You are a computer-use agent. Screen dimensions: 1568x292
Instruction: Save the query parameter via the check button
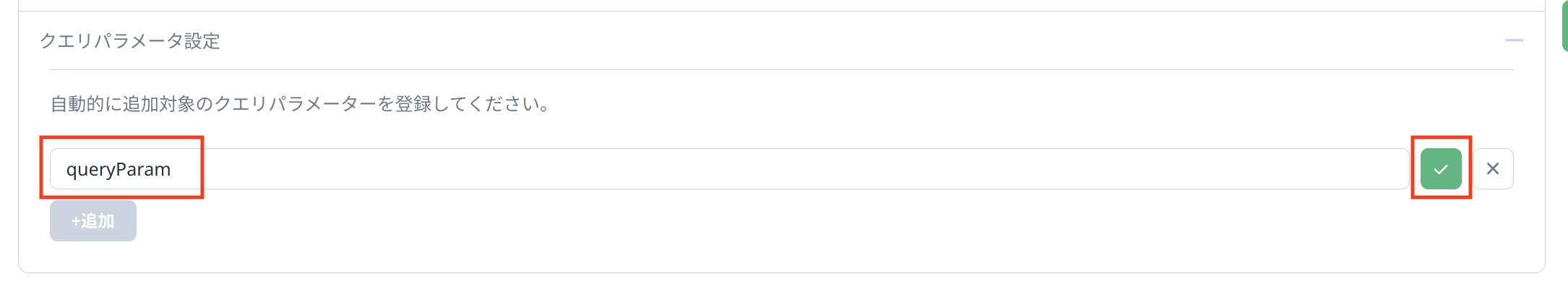click(x=1441, y=169)
